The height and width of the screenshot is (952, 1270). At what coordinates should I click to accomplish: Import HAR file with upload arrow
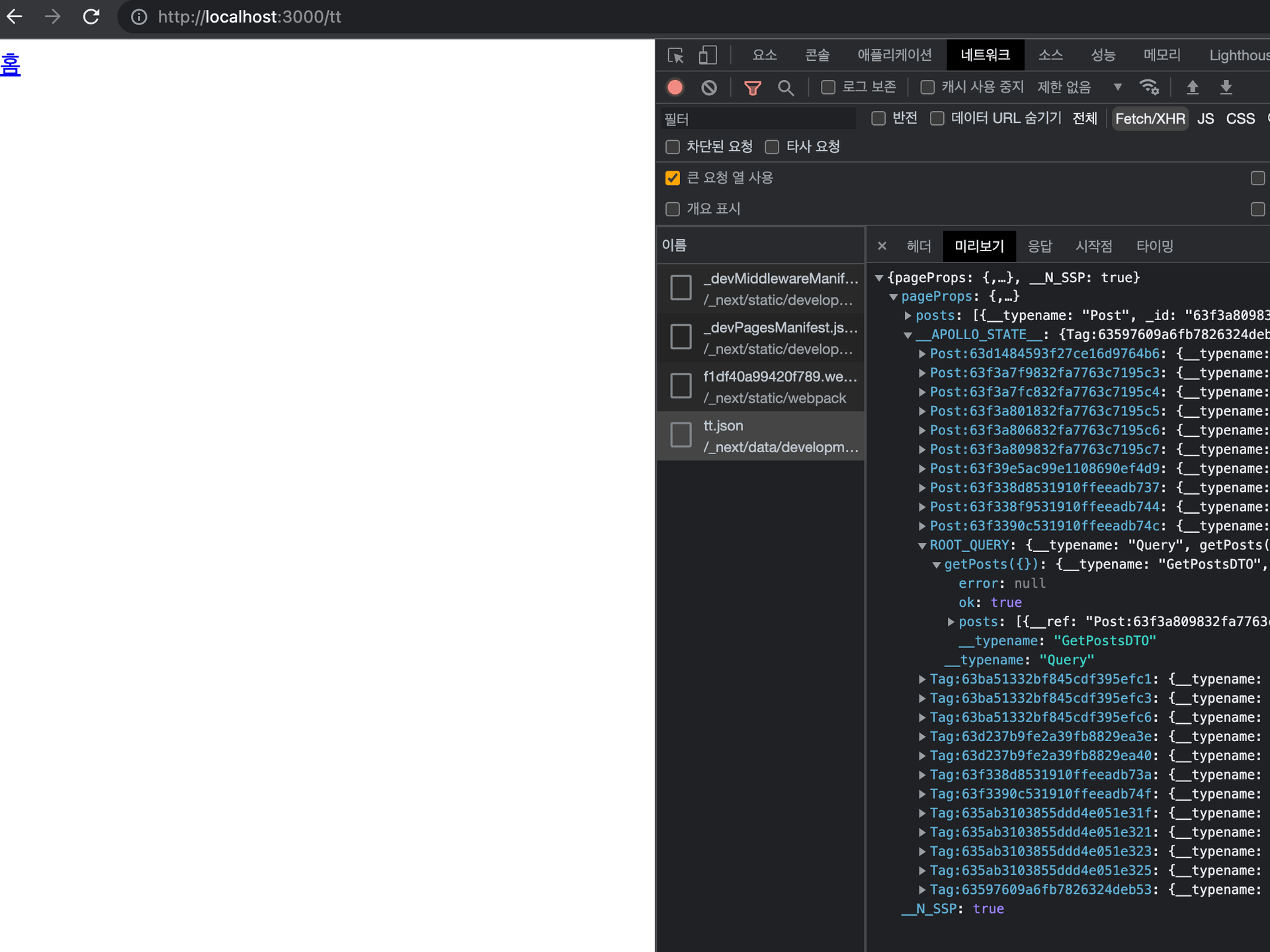pyautogui.click(x=1193, y=87)
